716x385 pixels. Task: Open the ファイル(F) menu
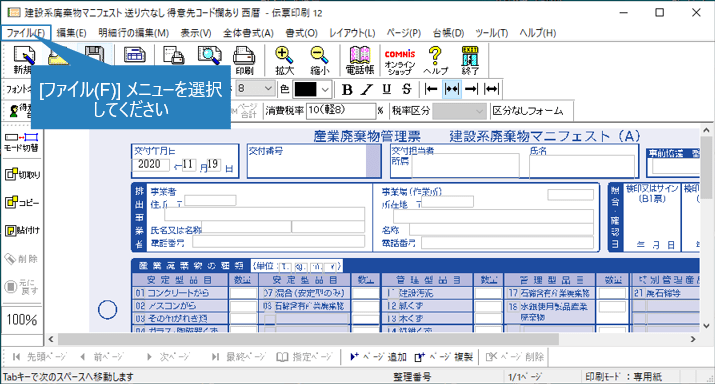[26, 33]
